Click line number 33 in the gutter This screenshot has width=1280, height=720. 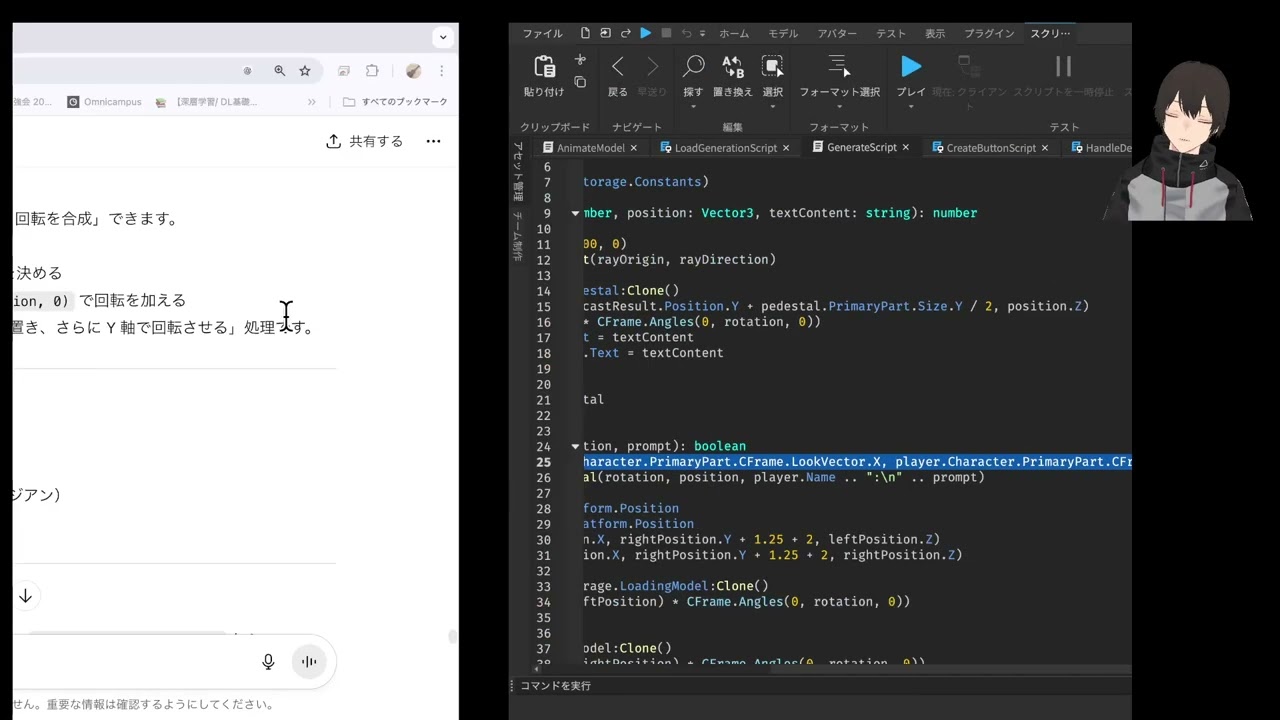click(543, 586)
